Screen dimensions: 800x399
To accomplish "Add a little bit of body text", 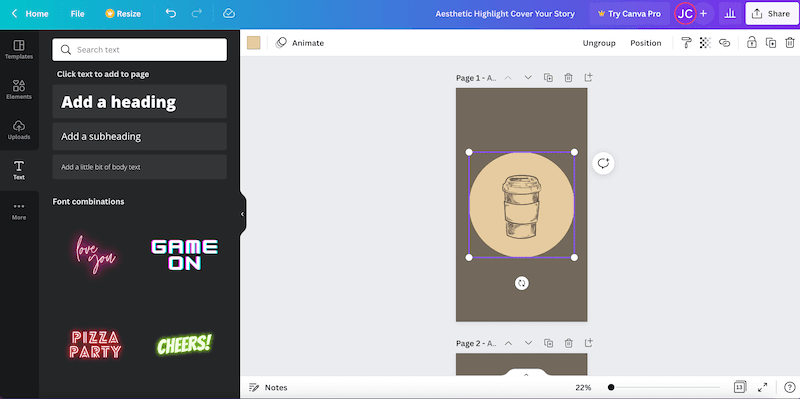I will [x=139, y=167].
